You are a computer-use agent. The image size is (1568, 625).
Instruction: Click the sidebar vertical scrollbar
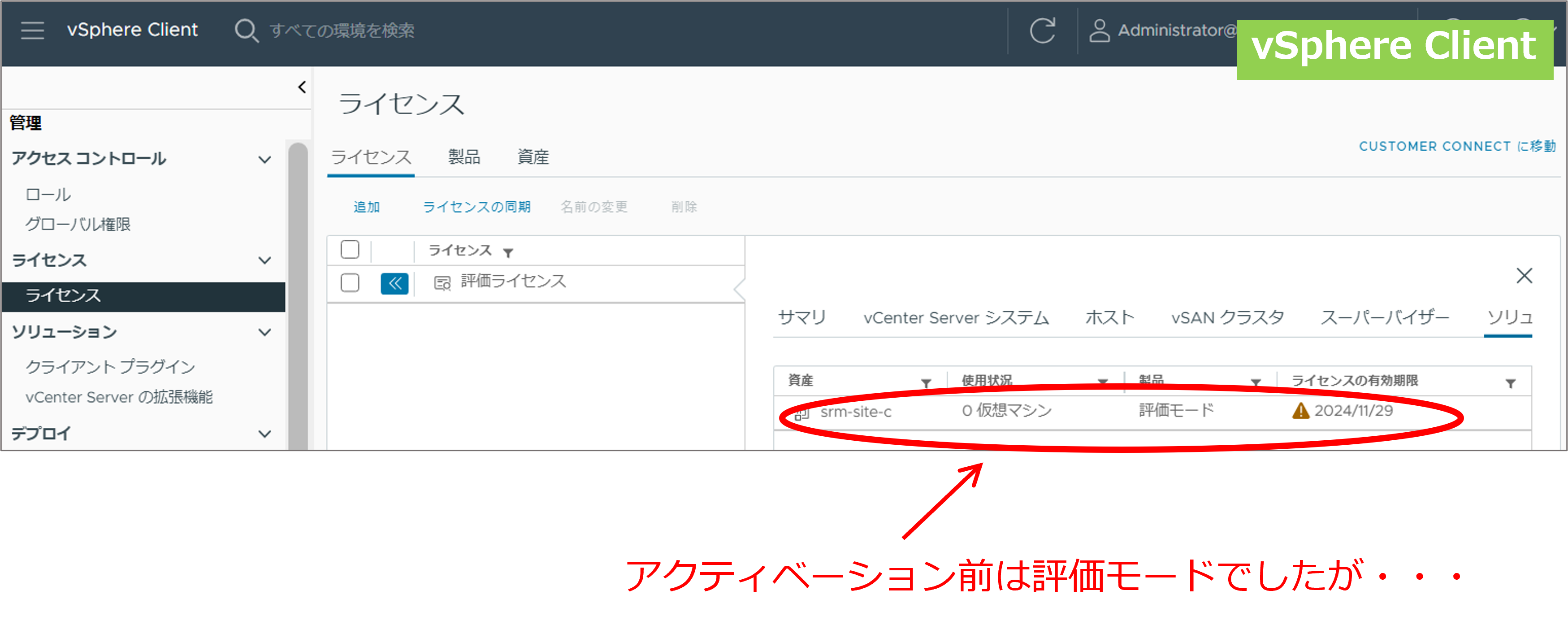(x=298, y=296)
